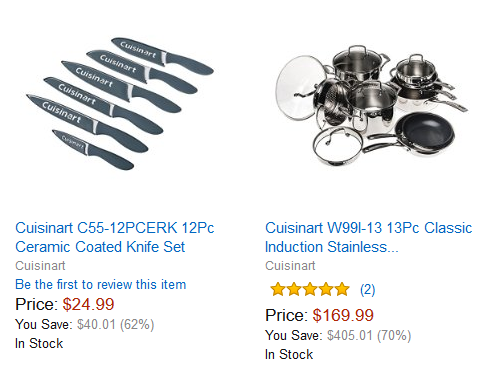Click the first gold star icon

click(x=278, y=289)
